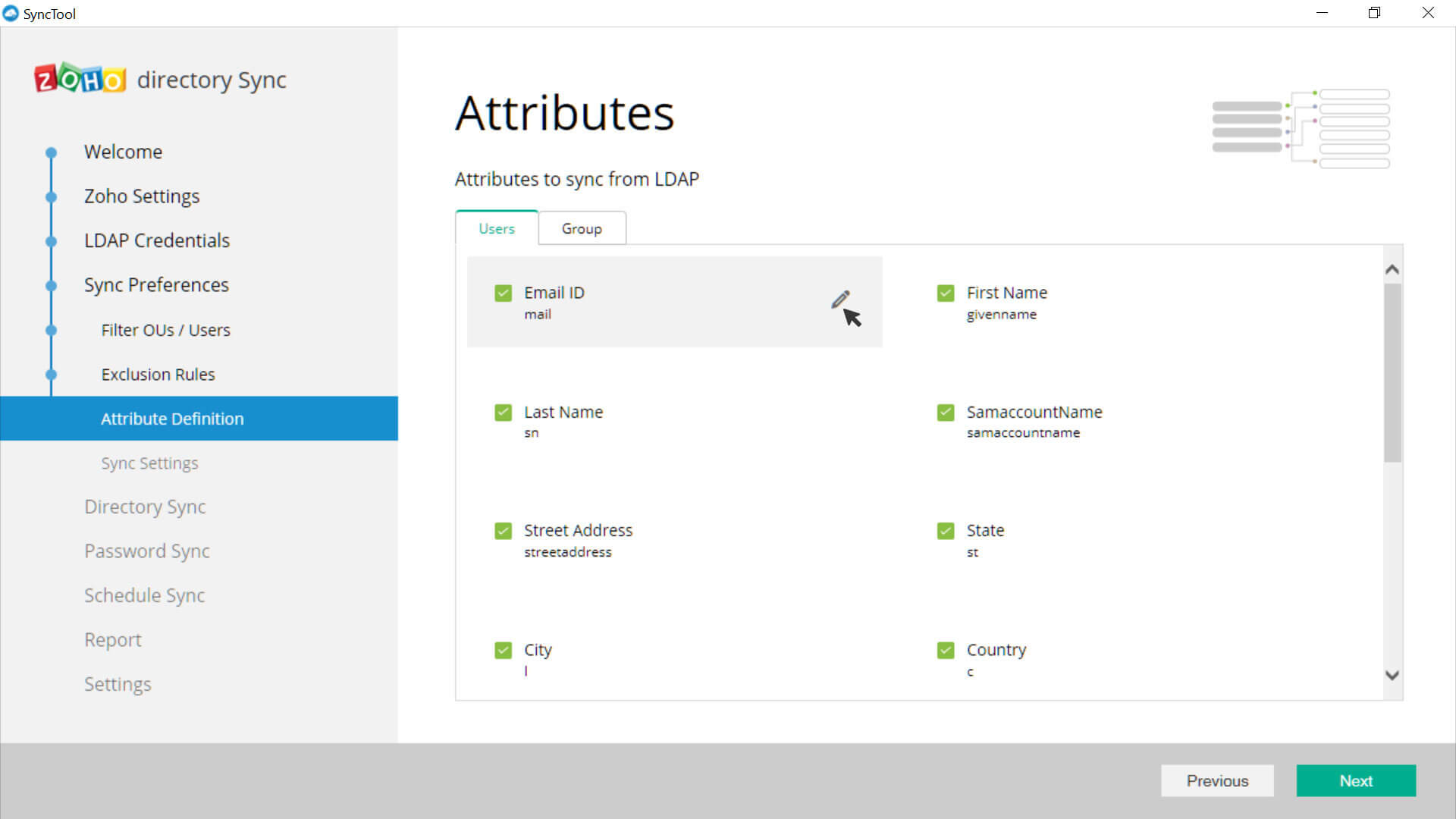Click the SyncTool cloud icon in title bar
The image size is (1456, 819).
11,14
